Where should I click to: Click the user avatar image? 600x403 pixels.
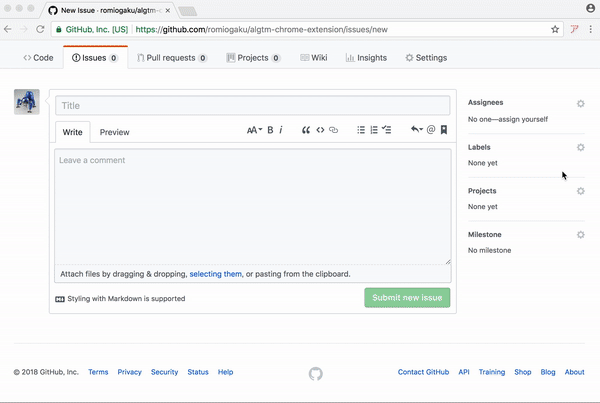point(27,102)
